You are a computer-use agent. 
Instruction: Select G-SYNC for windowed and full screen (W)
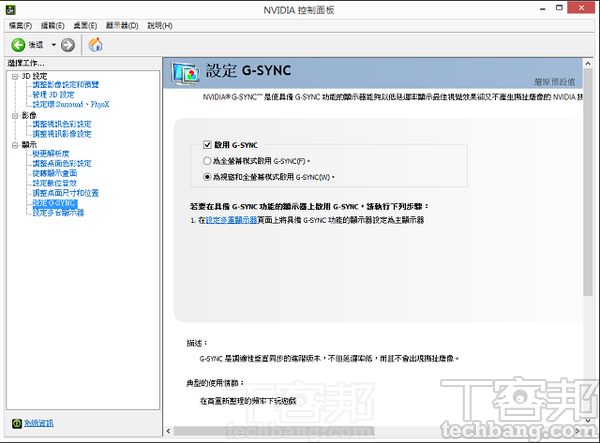pyautogui.click(x=207, y=177)
